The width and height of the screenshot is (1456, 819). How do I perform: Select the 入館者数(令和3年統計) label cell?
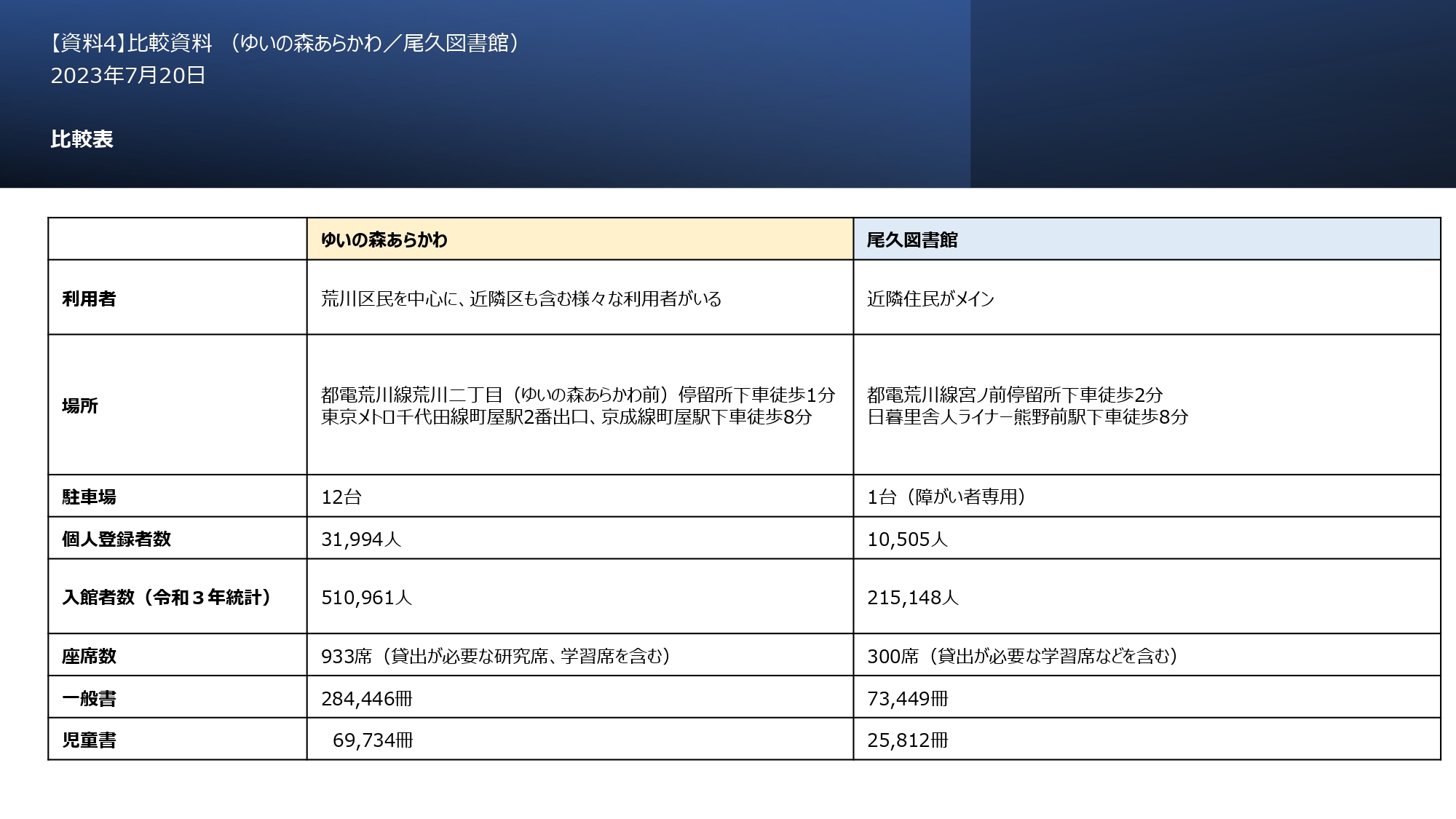167,597
